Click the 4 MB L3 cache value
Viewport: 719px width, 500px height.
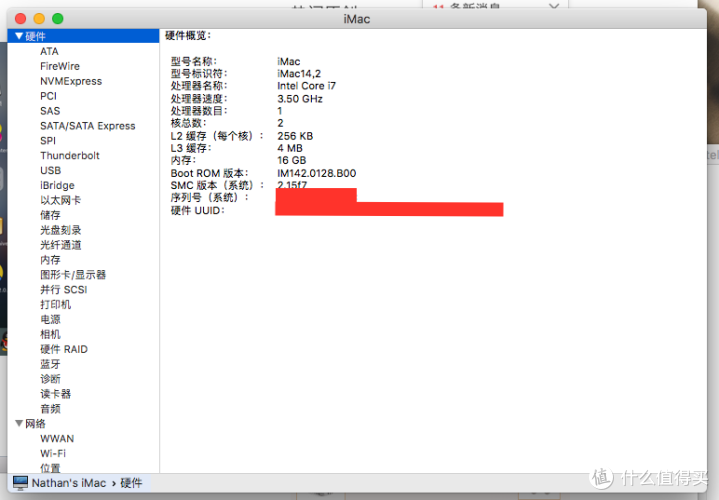point(290,148)
